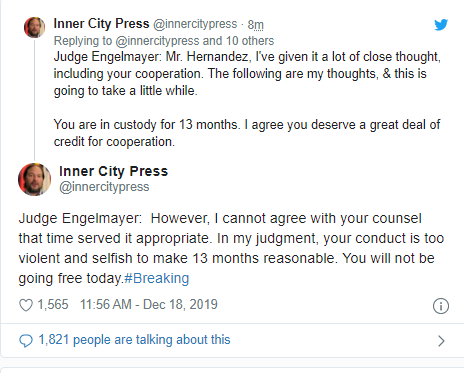Click the vertical thread line connecting tweets
Screen dimensions: 464x373
[34, 99]
